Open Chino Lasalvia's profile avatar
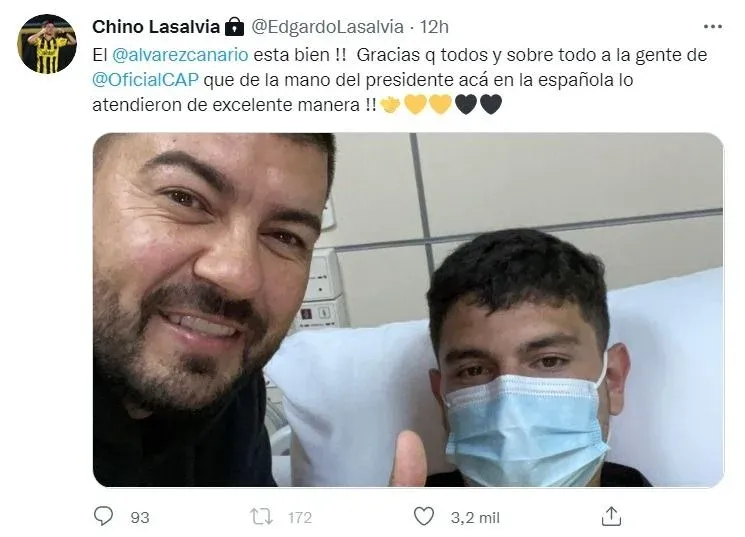Screen dimensions: 745x537 click(47, 44)
